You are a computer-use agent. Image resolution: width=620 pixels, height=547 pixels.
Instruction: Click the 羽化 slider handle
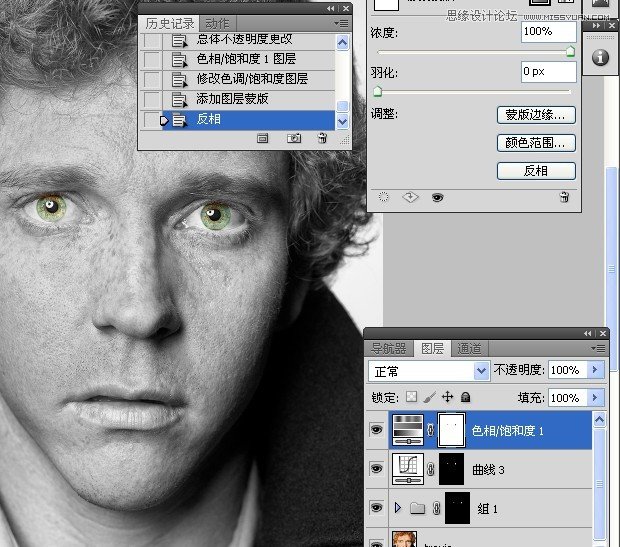pos(378,92)
